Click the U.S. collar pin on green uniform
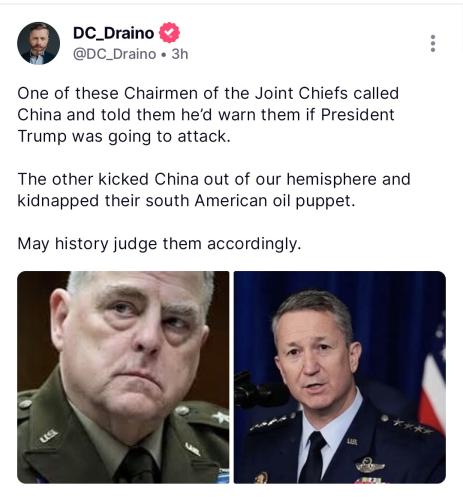 [49, 436]
